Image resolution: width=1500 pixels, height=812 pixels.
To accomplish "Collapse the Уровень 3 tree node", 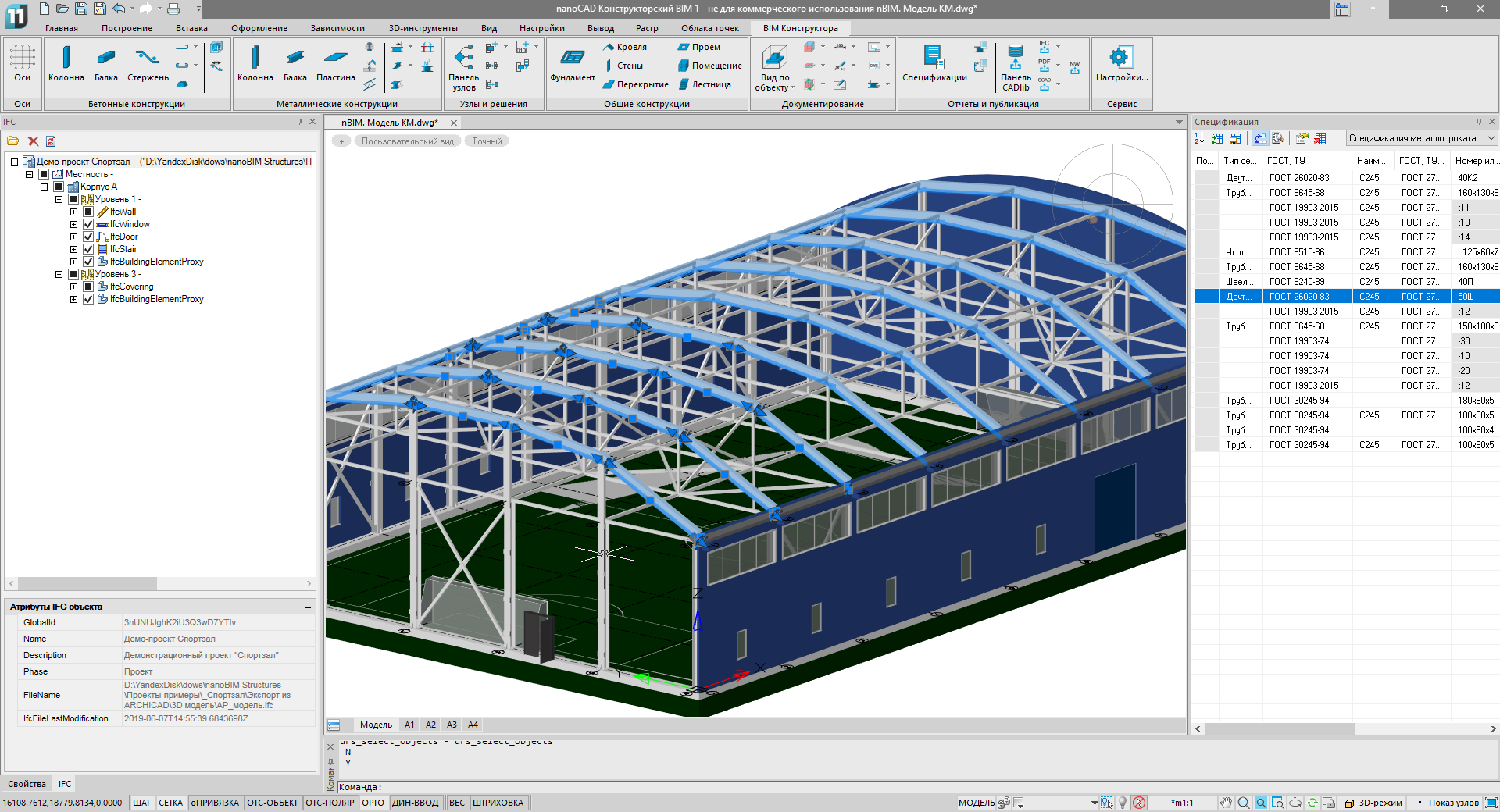I will coord(59,274).
